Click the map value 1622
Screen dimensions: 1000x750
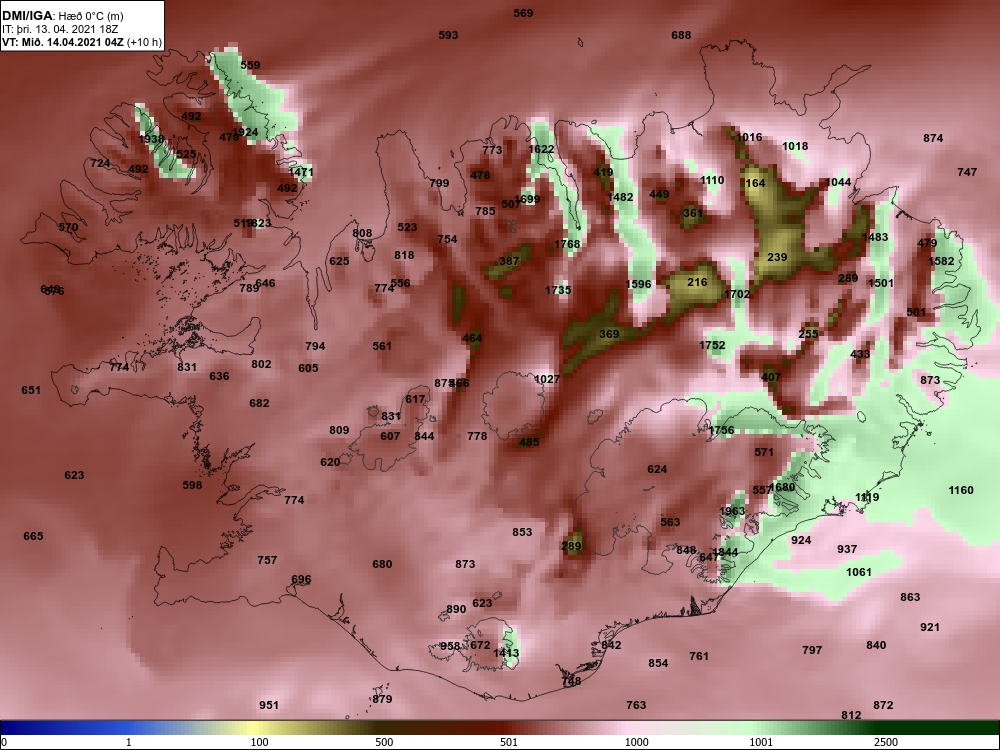coord(541,149)
